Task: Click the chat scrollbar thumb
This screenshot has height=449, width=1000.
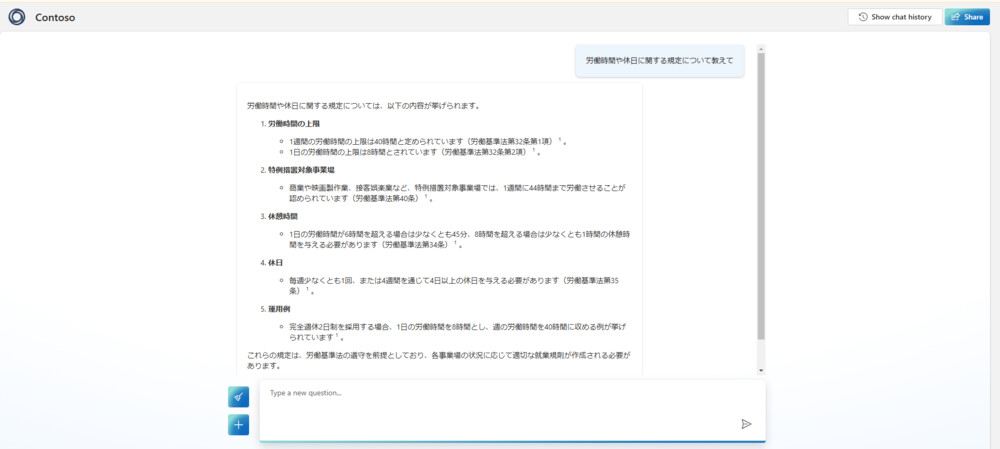Action: click(x=760, y=195)
